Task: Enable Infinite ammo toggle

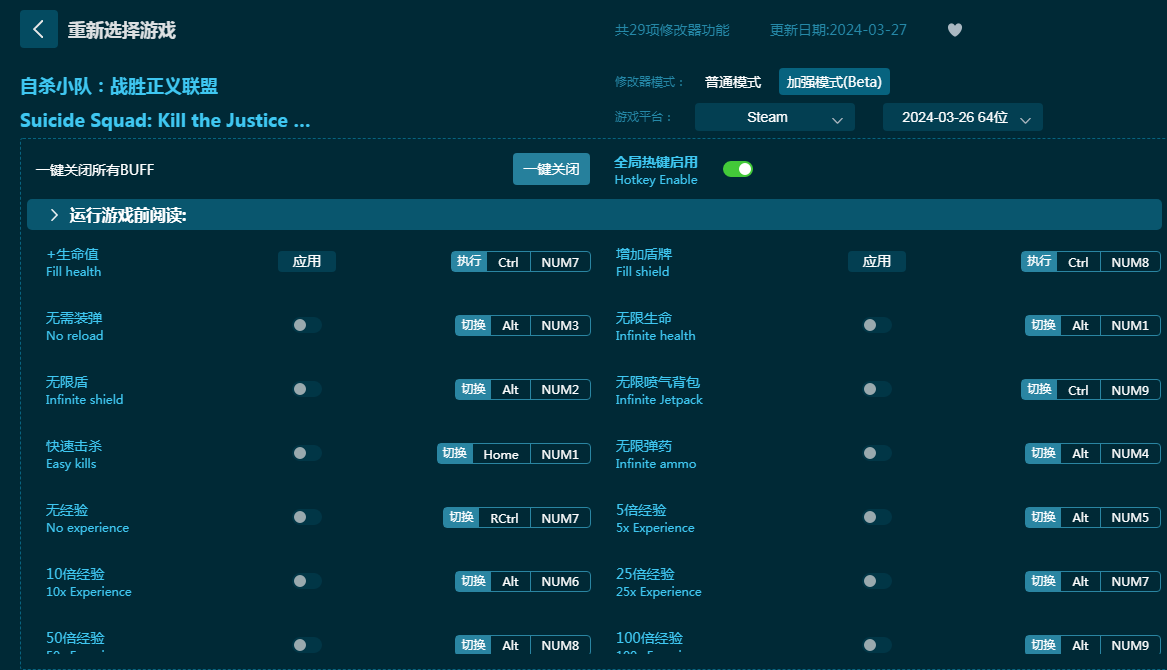Action: 877,453
